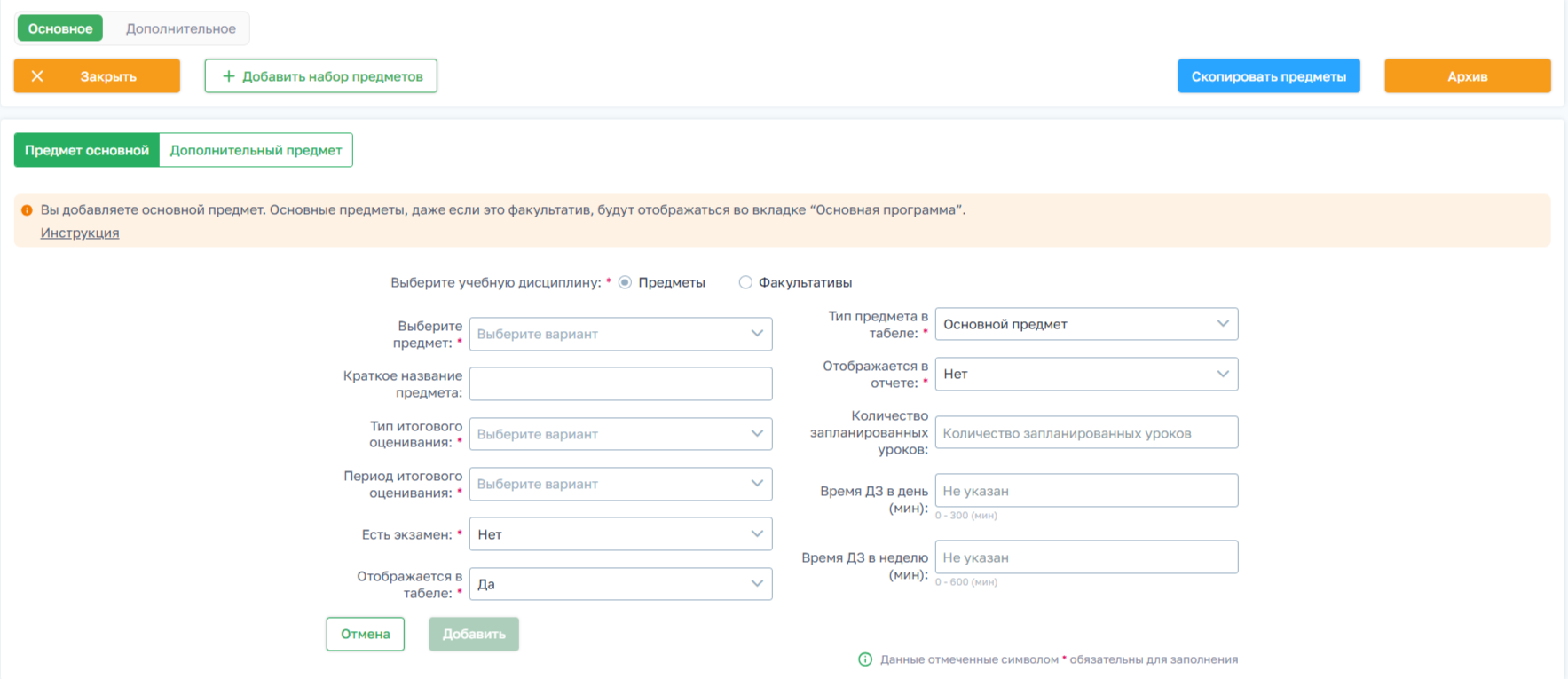Click the Время ДЗ в неделю field
The width and height of the screenshot is (1568, 679).
pyautogui.click(x=1086, y=557)
